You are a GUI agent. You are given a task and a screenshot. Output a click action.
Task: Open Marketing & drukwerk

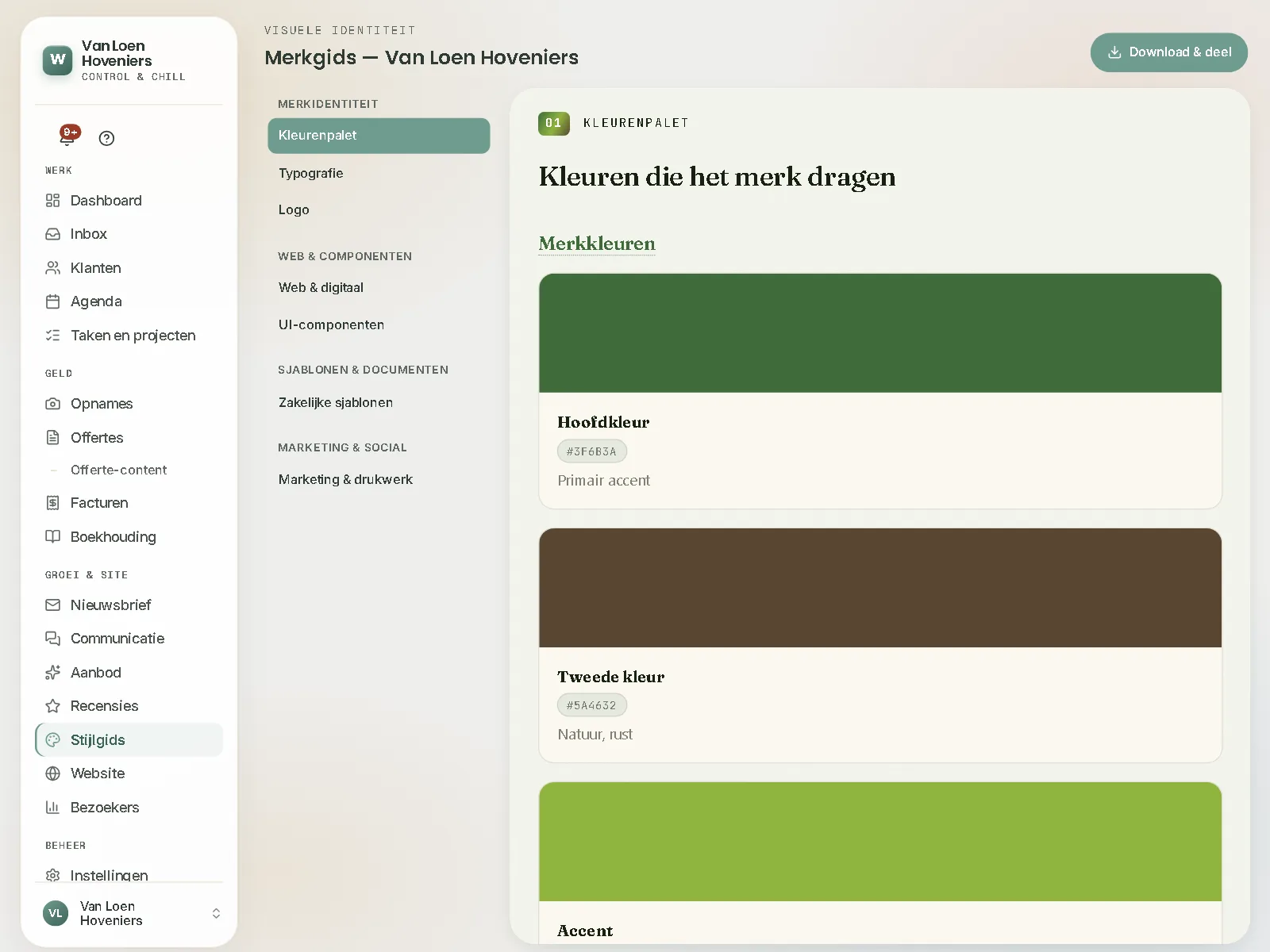[379, 479]
